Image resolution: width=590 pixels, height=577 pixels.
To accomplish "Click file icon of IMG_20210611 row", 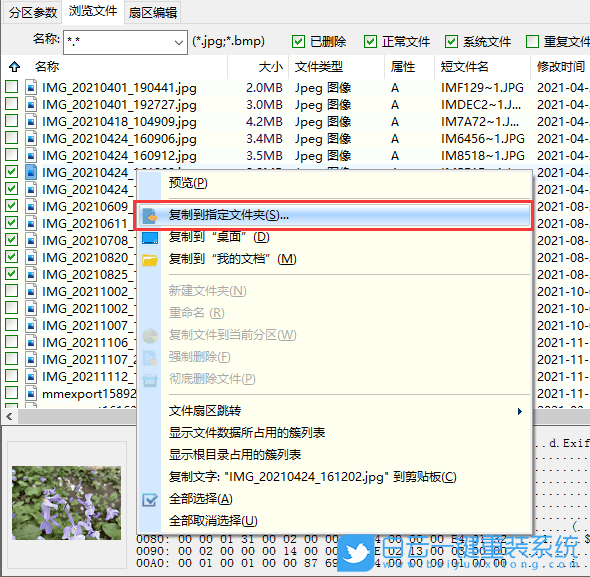I will [31, 223].
